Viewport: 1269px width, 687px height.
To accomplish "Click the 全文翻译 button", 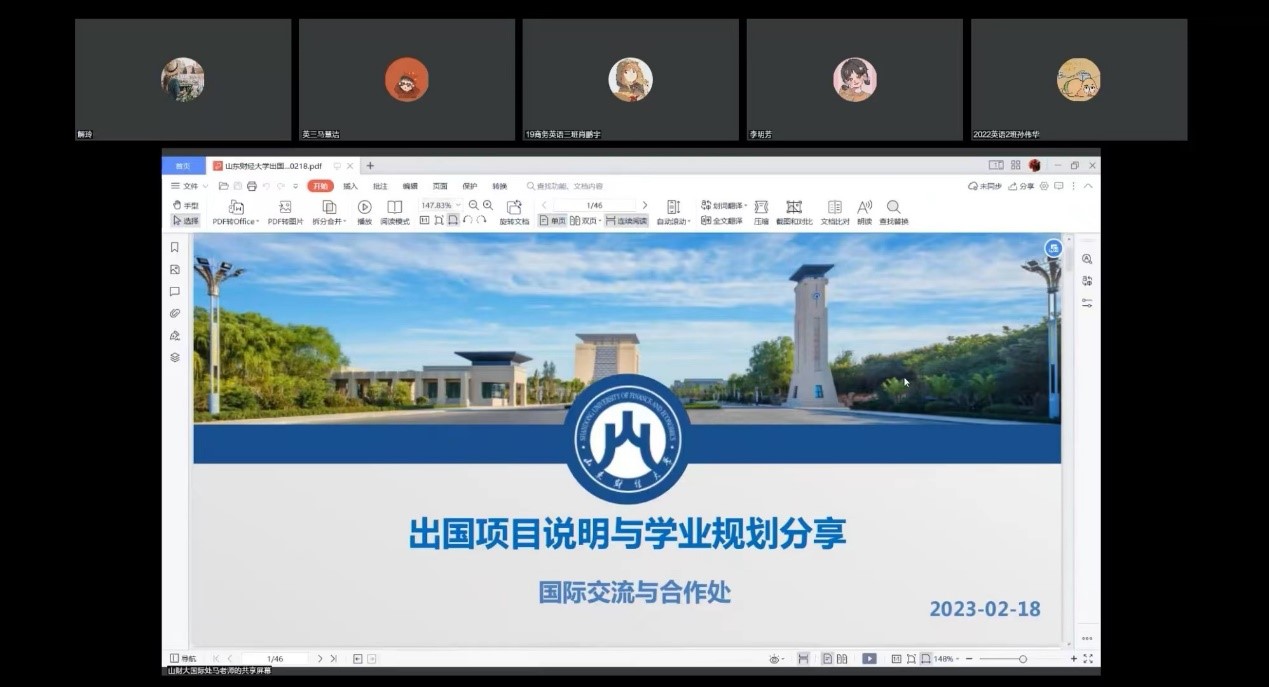I will [x=722, y=221].
